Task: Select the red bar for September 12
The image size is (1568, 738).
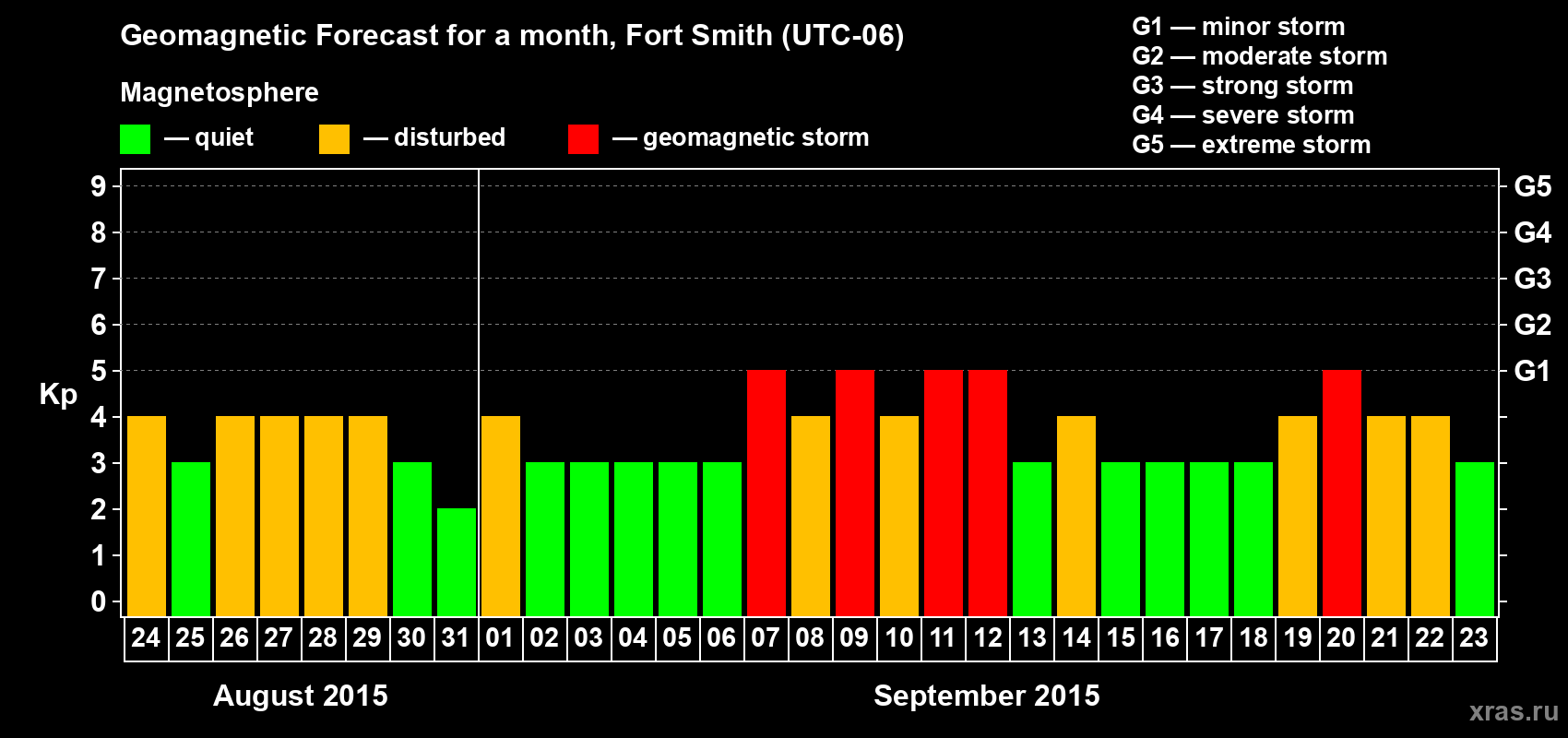Action: [988, 494]
